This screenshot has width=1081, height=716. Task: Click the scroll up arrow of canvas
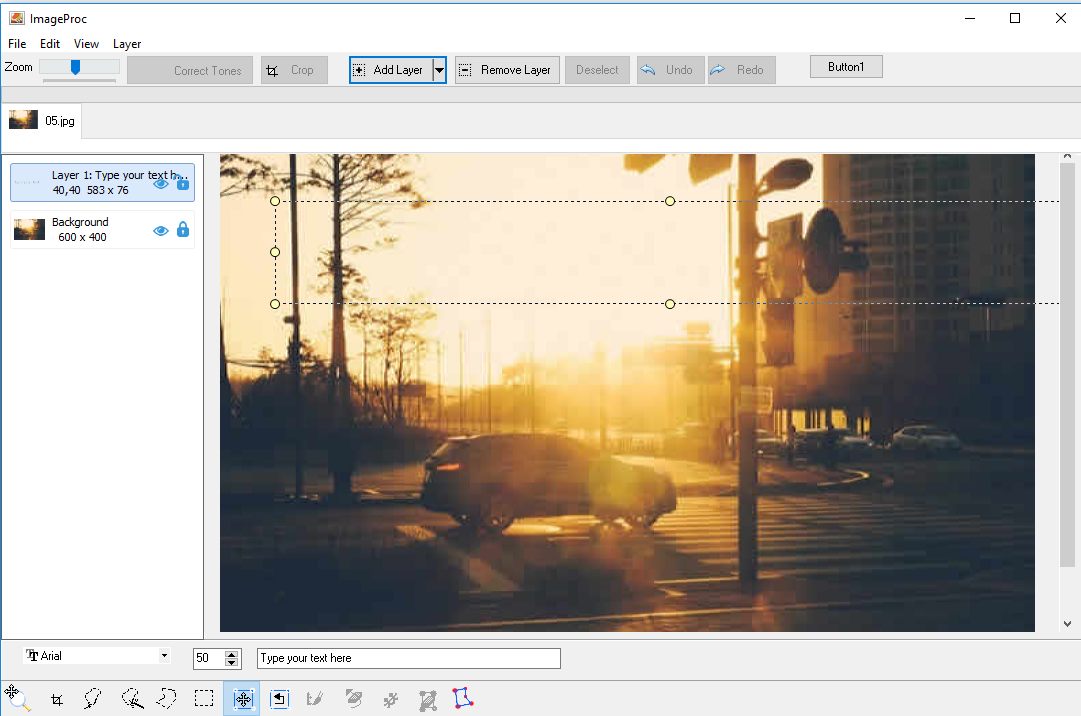click(x=1067, y=157)
